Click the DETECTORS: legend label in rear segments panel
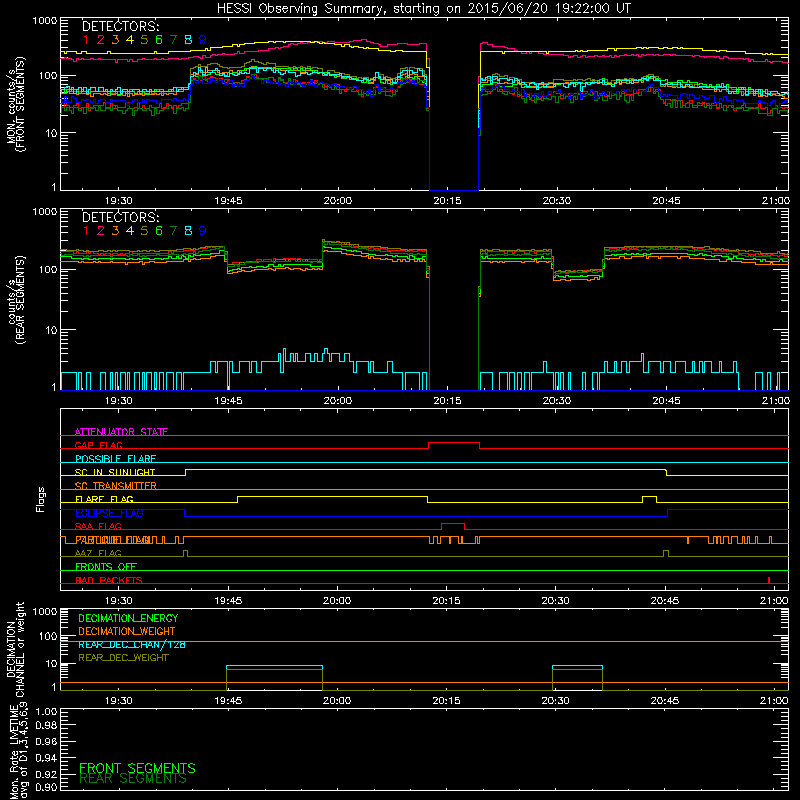The image size is (800, 800). 120,218
